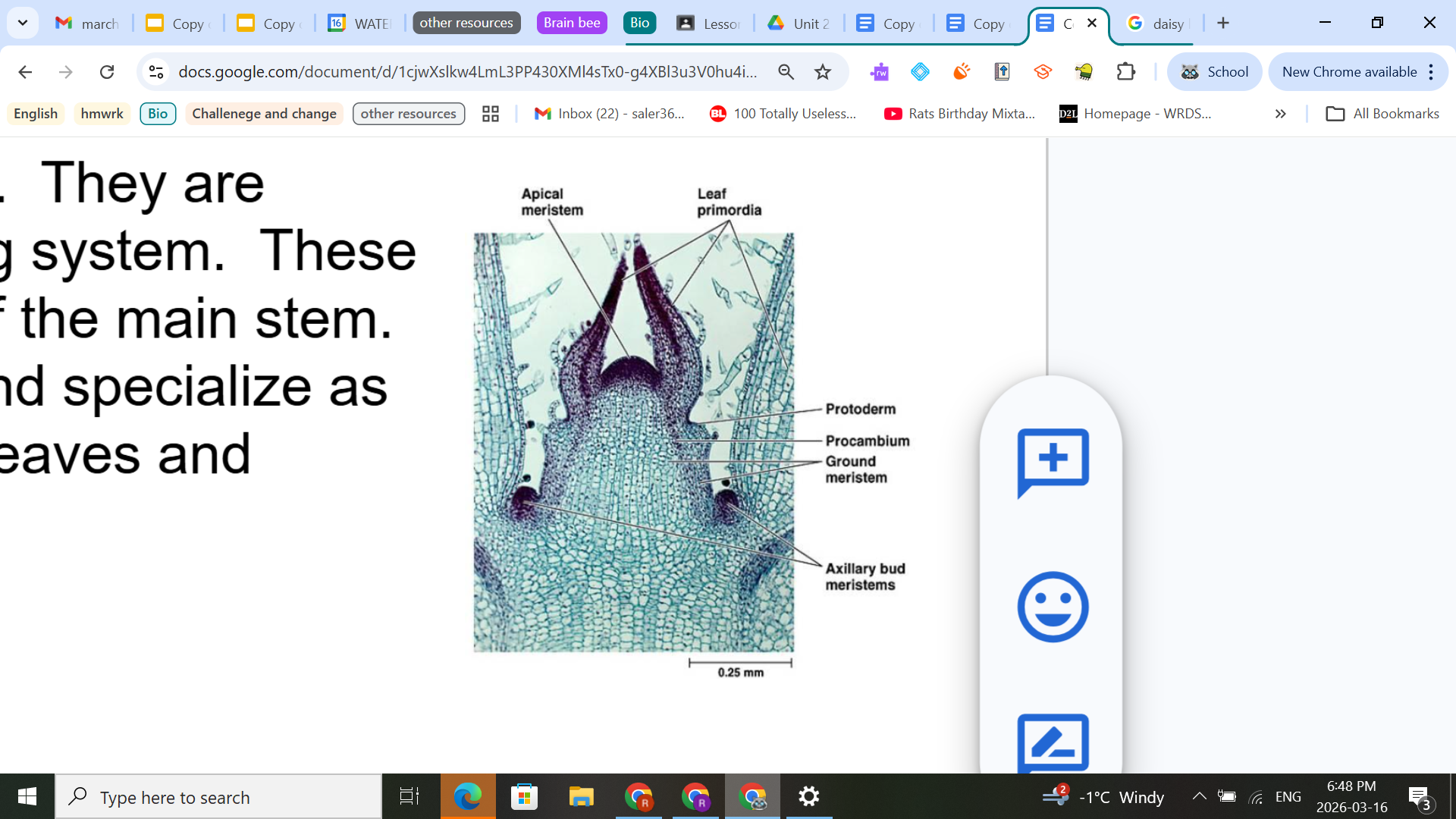This screenshot has height=819, width=1456.
Task: Click the New Chrome available button
Action: coord(1349,72)
